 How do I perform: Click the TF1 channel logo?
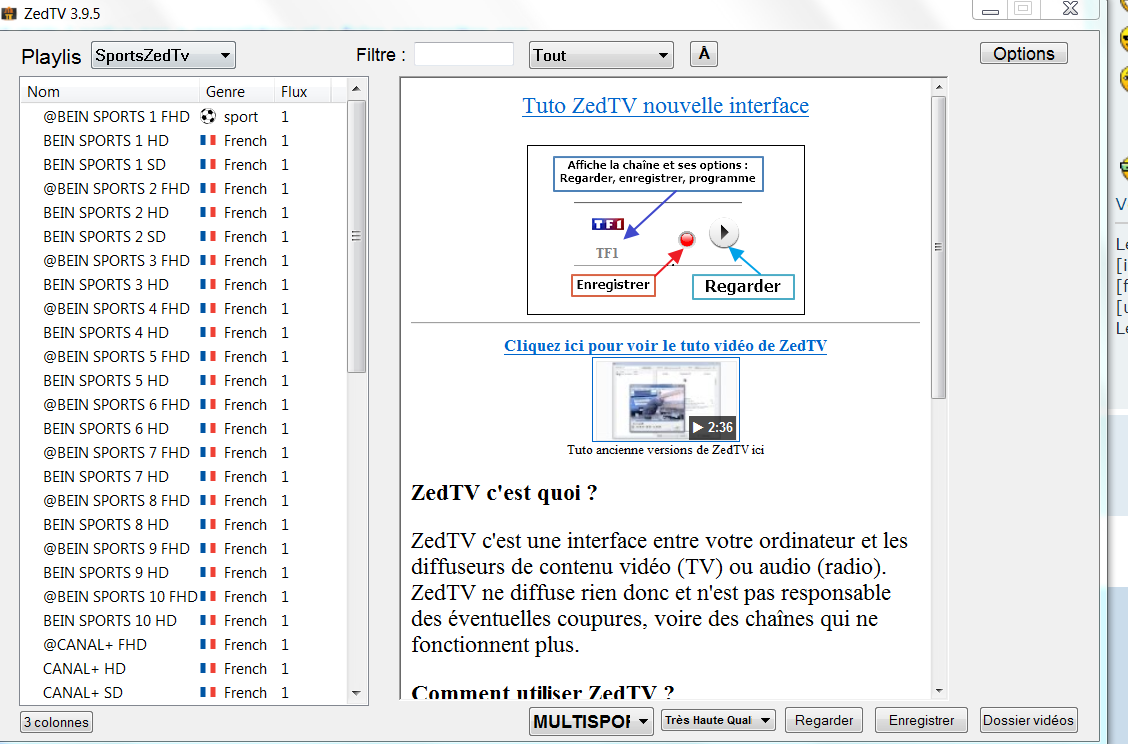(x=608, y=225)
